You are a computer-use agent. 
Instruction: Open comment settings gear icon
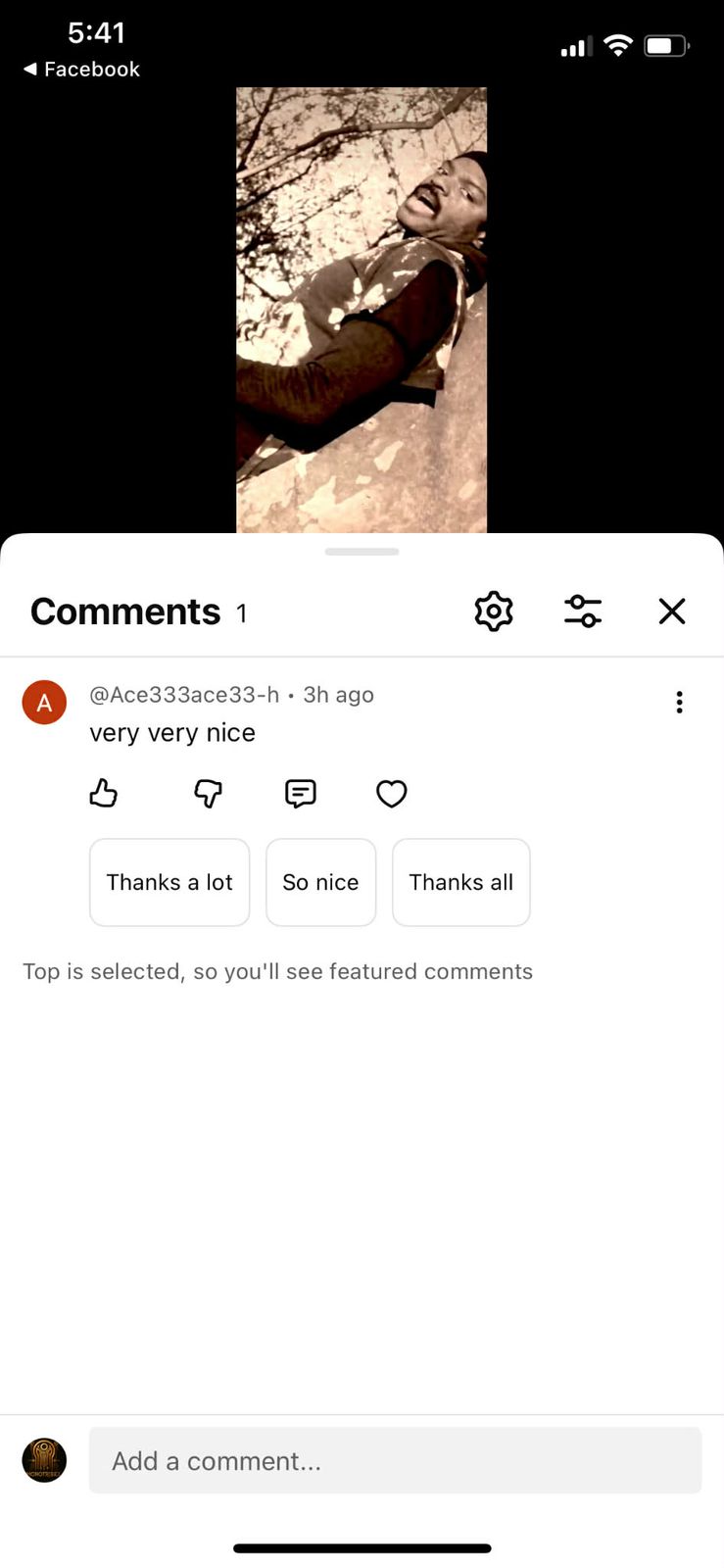click(494, 612)
